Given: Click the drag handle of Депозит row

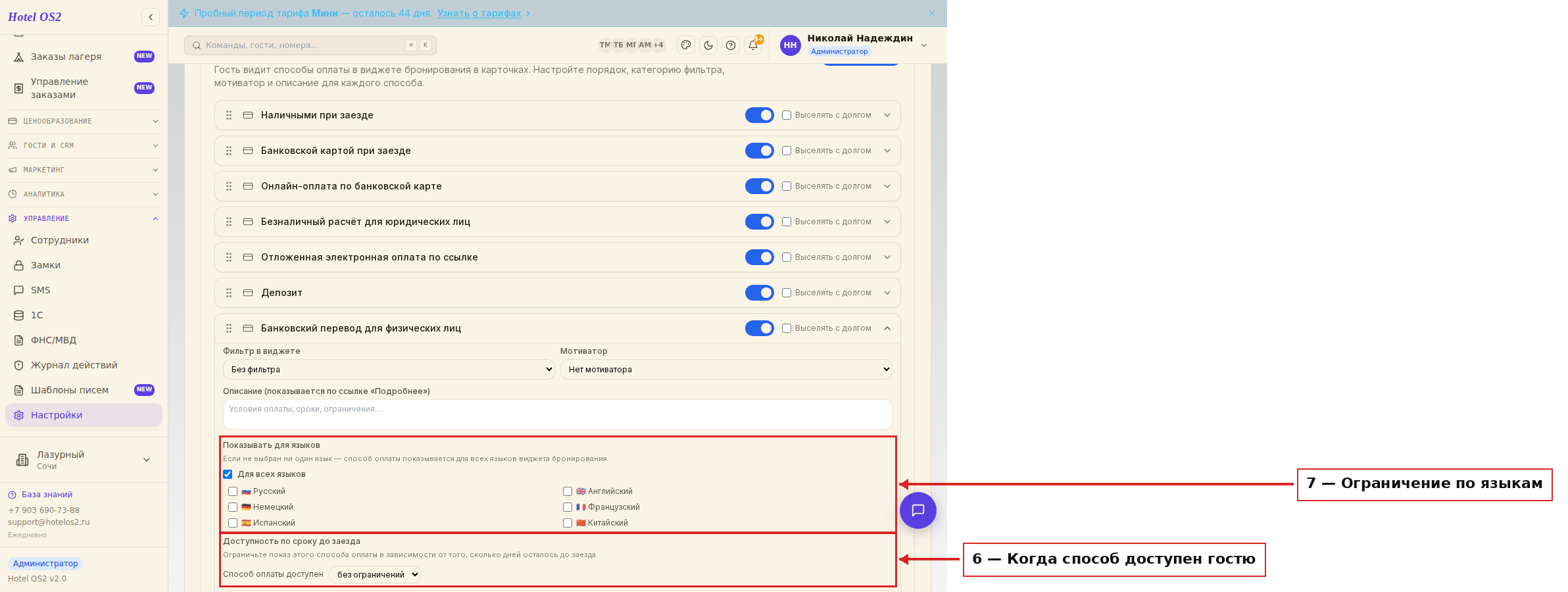Looking at the screenshot, I should (229, 293).
